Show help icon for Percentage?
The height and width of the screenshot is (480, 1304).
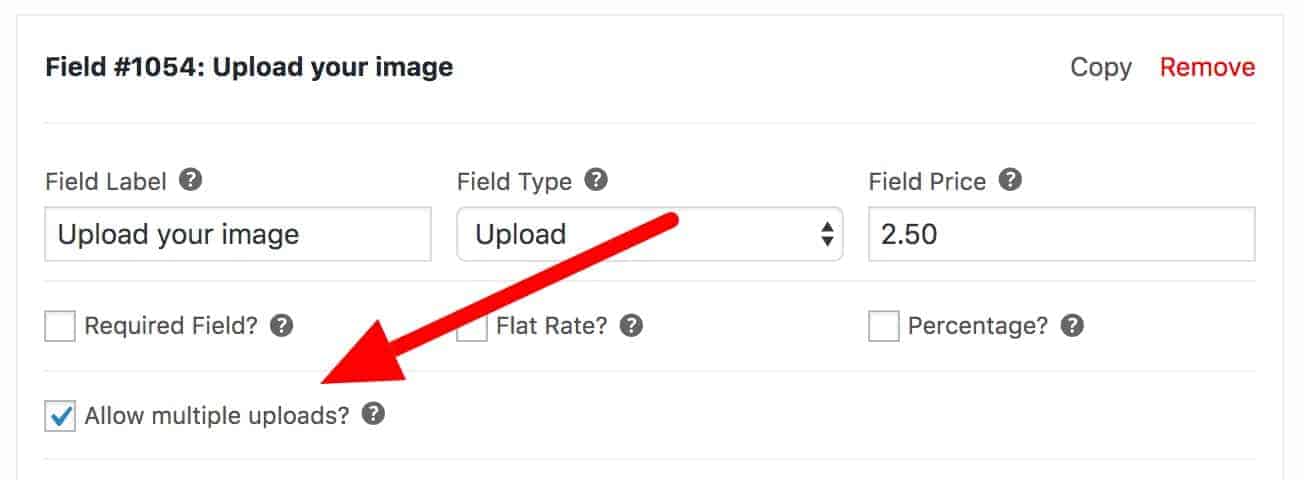1072,326
